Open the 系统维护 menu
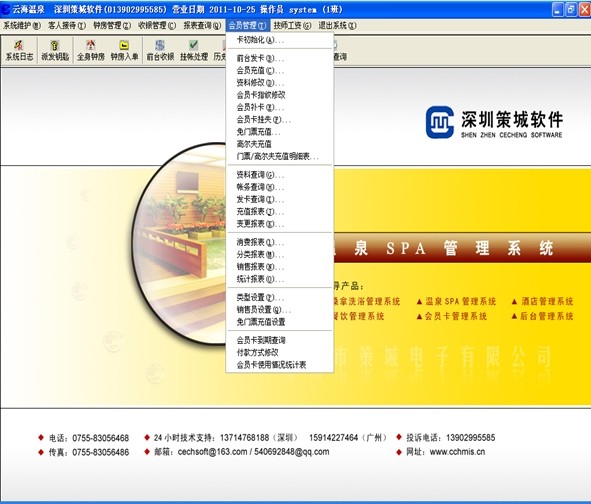The height and width of the screenshot is (504, 591). 22,26
